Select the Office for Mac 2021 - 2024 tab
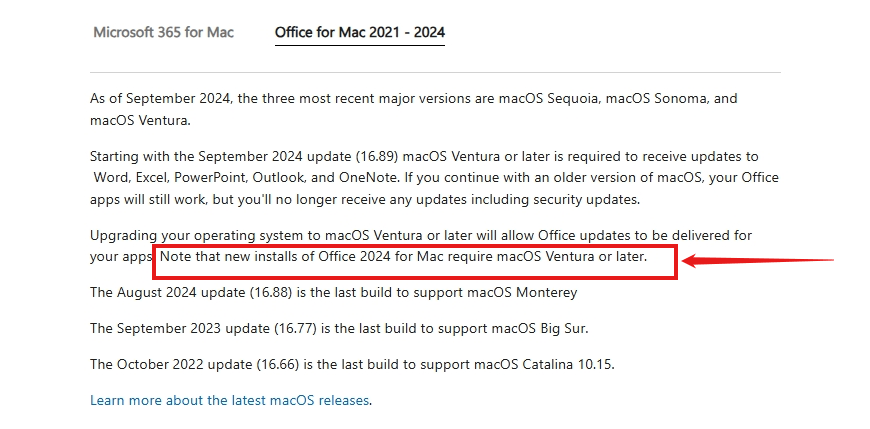 click(360, 32)
